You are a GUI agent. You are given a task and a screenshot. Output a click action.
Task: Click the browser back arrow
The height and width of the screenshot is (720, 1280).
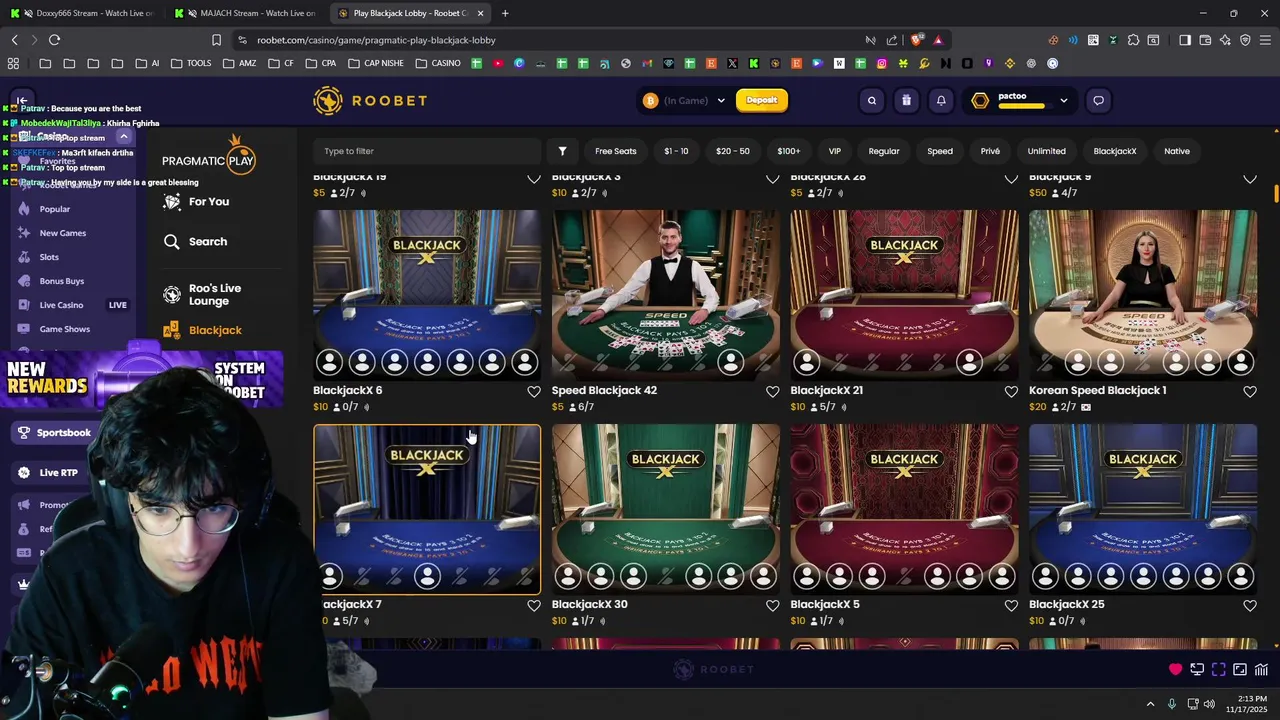(x=14, y=40)
